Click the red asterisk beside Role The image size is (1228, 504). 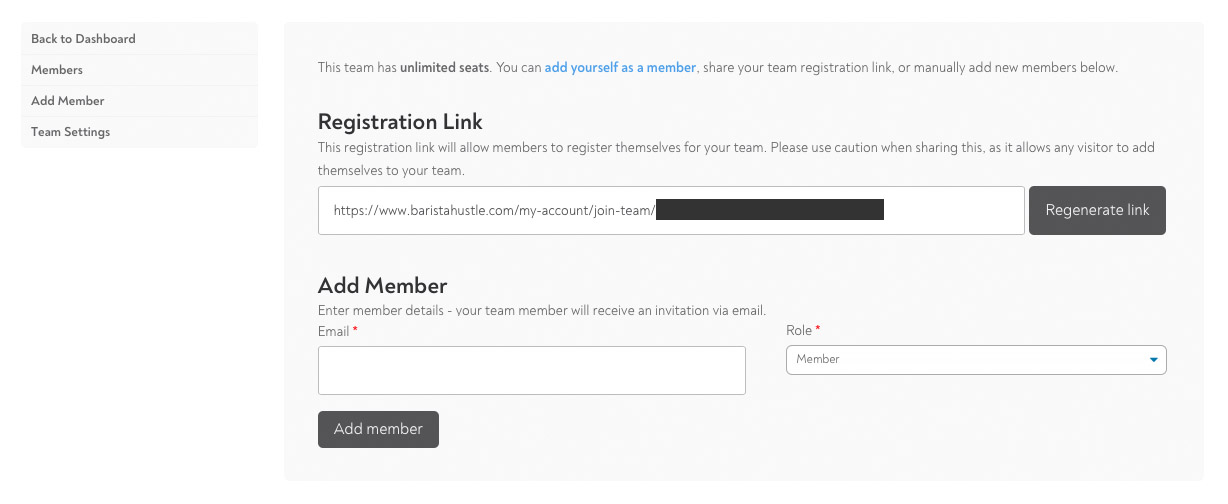pyautogui.click(x=818, y=328)
